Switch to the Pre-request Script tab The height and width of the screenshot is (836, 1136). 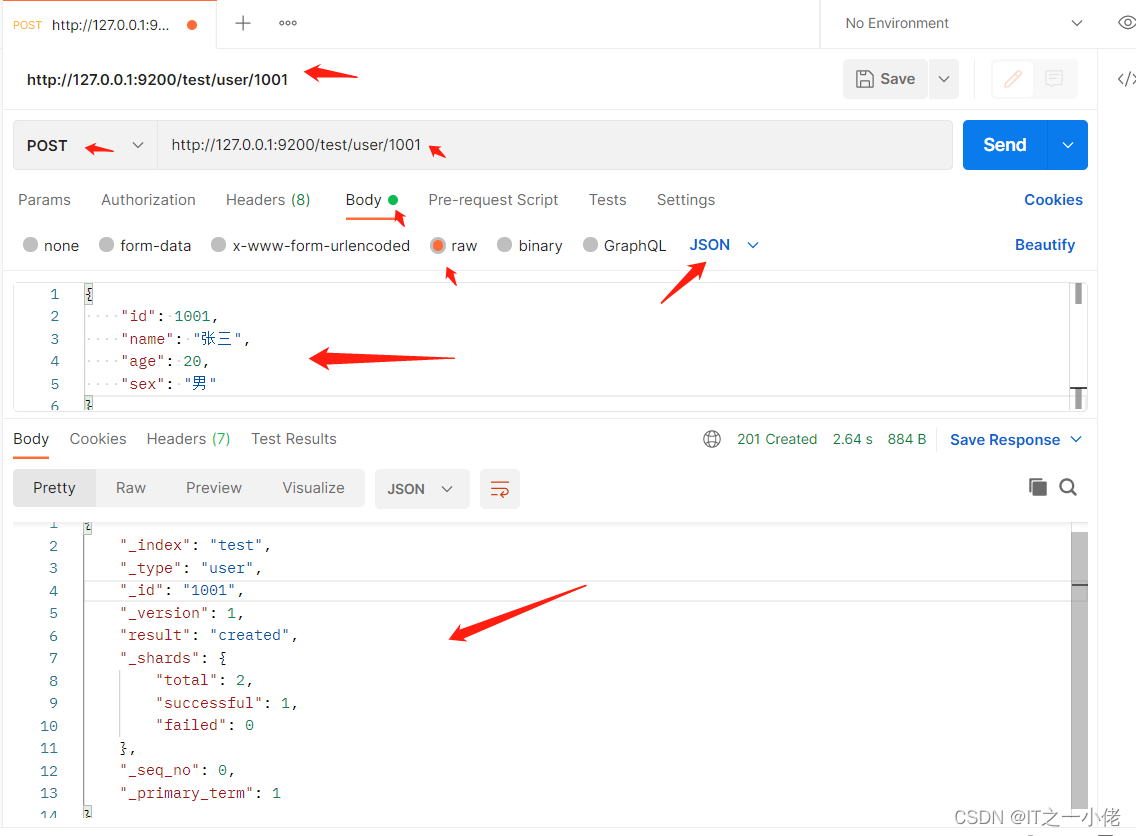click(x=493, y=200)
